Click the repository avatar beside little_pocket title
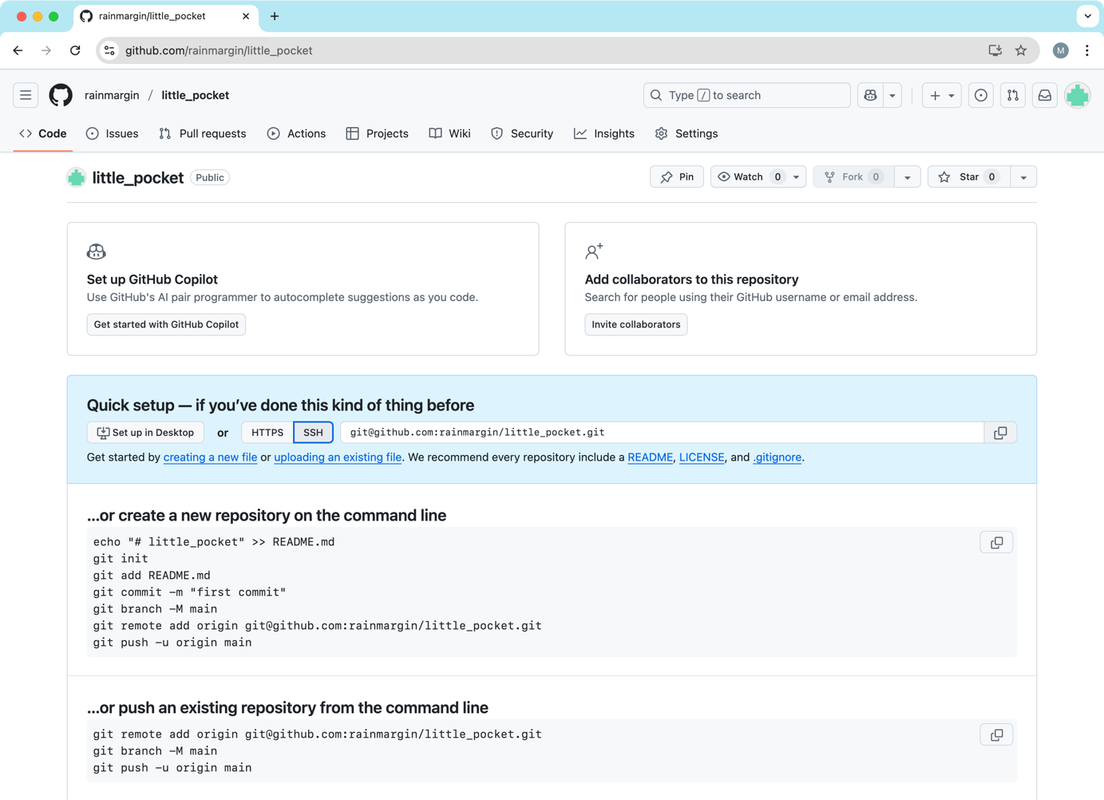The width and height of the screenshot is (1104, 800). point(76,177)
